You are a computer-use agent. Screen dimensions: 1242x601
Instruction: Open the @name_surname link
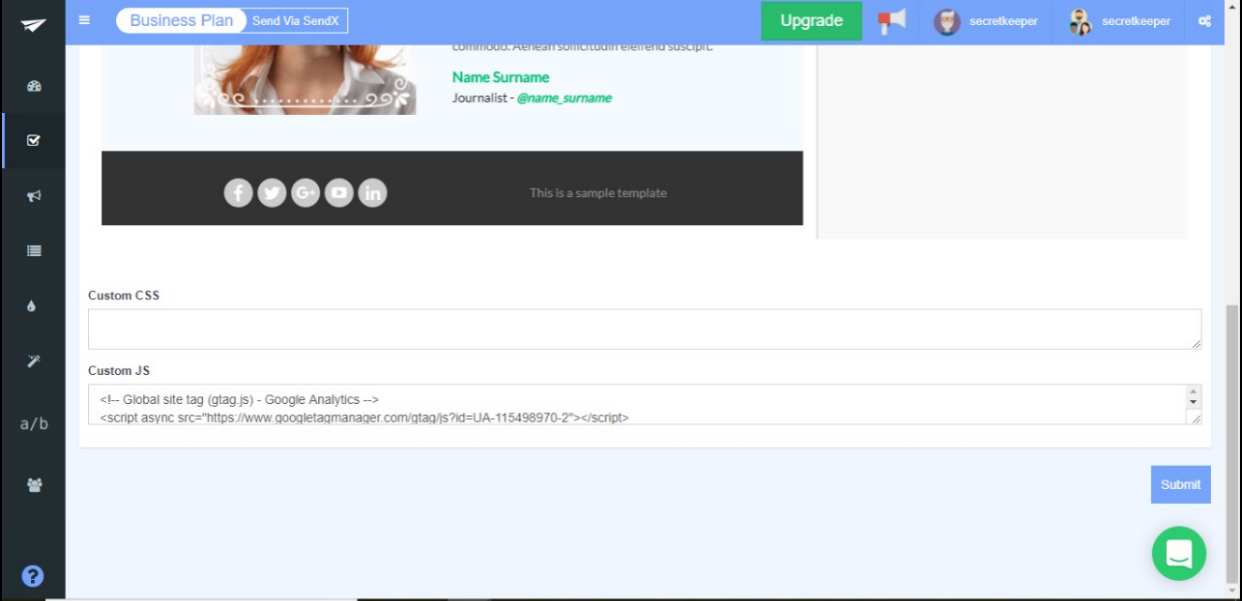(564, 98)
